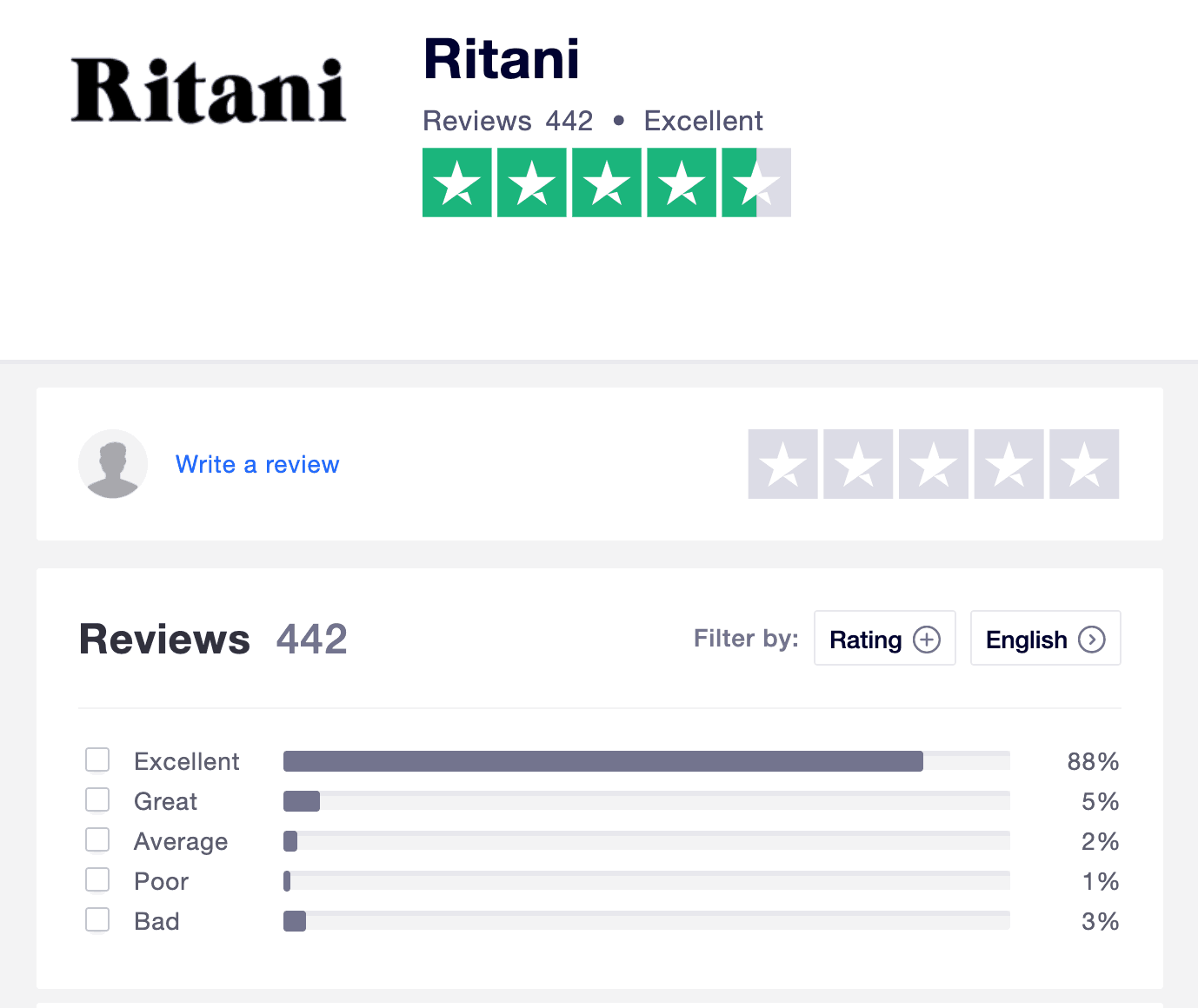This screenshot has width=1198, height=1008.
Task: Click the reviewer avatar placeholder image
Action: (112, 464)
